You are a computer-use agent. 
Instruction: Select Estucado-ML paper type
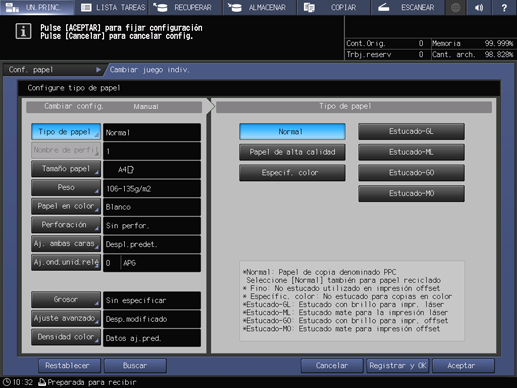coord(411,152)
